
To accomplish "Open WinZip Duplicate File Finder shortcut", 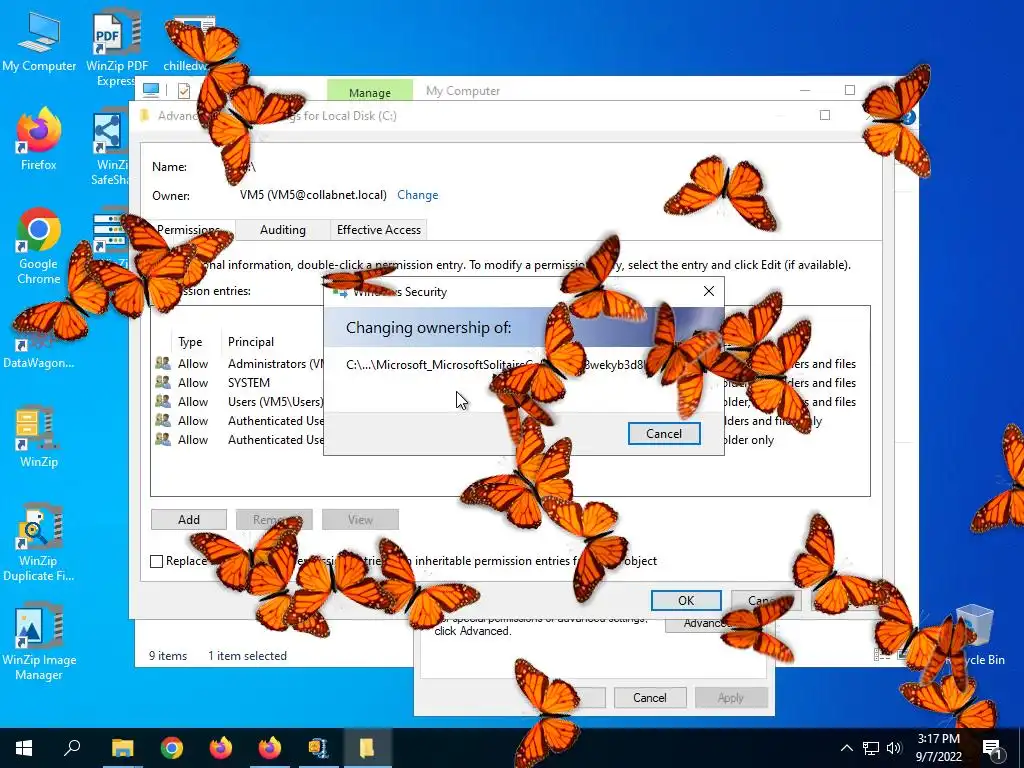I will tap(39, 542).
